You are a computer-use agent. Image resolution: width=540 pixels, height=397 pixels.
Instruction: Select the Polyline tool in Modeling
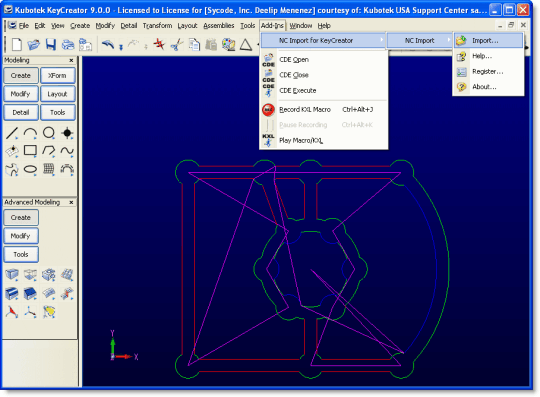[49, 151]
